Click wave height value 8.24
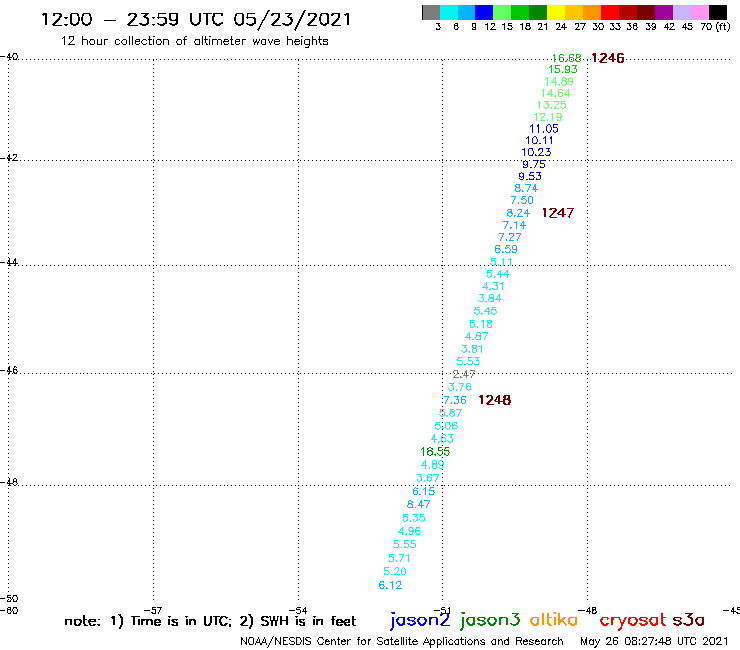740x650 pixels. click(x=518, y=213)
